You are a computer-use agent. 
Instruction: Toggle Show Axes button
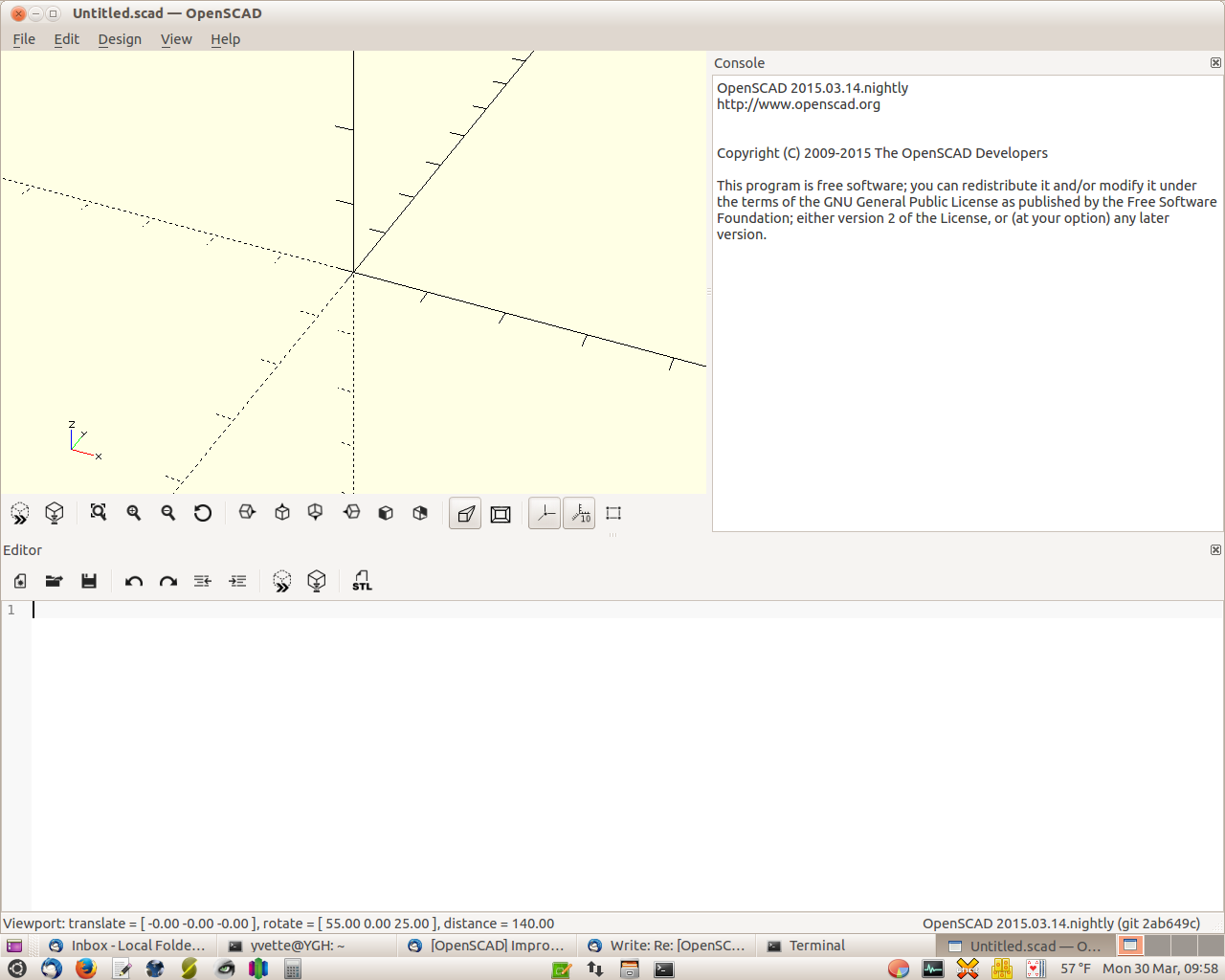[545, 514]
